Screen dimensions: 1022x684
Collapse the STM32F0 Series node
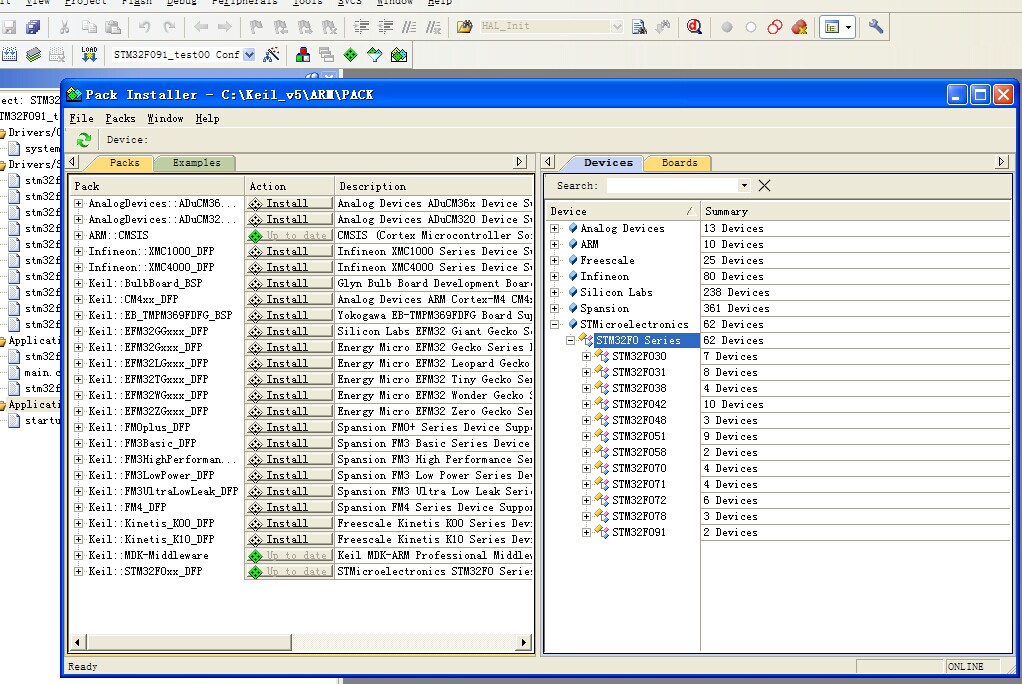570,340
